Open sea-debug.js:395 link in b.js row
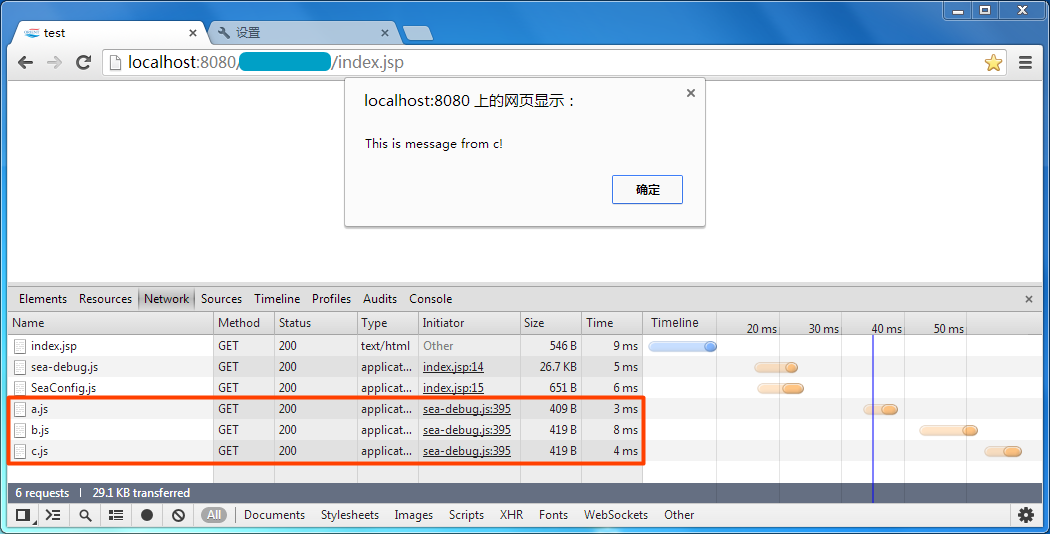1050x534 pixels. (x=467, y=430)
